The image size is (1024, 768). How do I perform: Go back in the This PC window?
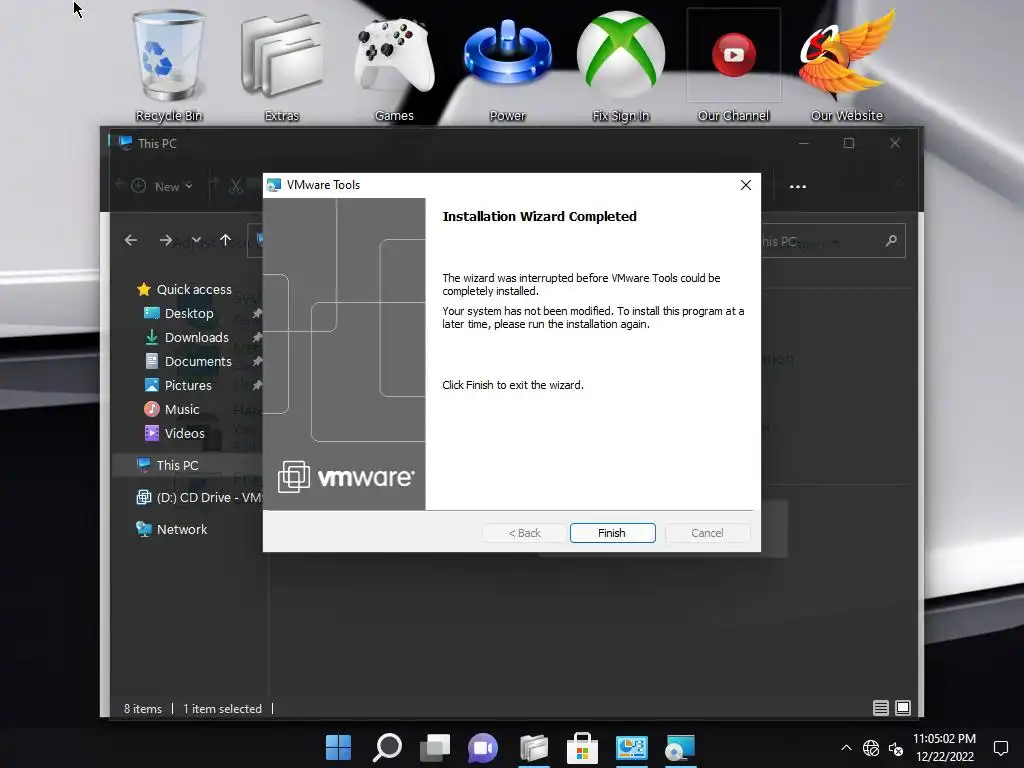(131, 240)
